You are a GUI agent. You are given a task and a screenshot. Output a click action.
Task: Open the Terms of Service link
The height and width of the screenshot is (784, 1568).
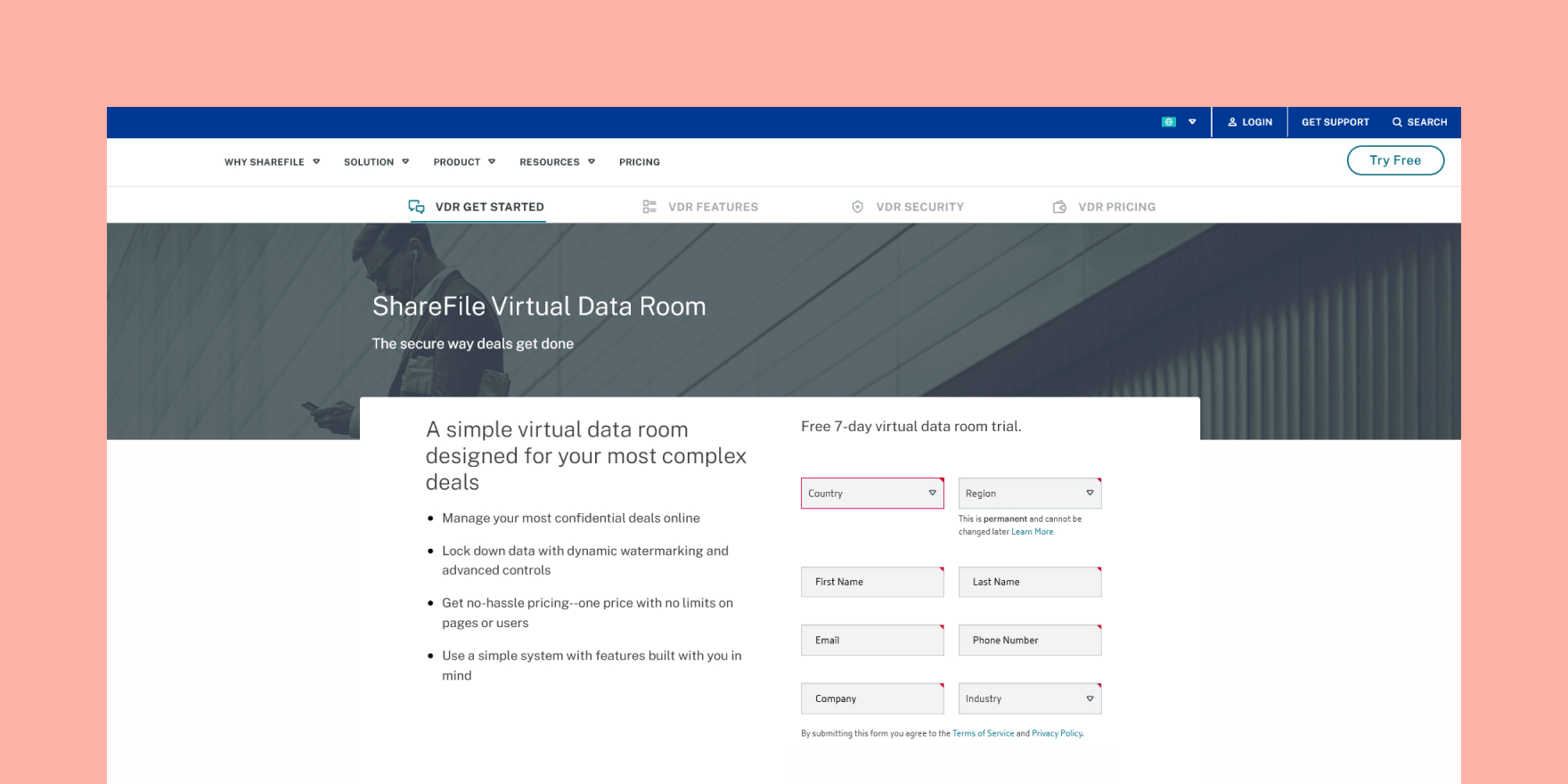[983, 733]
